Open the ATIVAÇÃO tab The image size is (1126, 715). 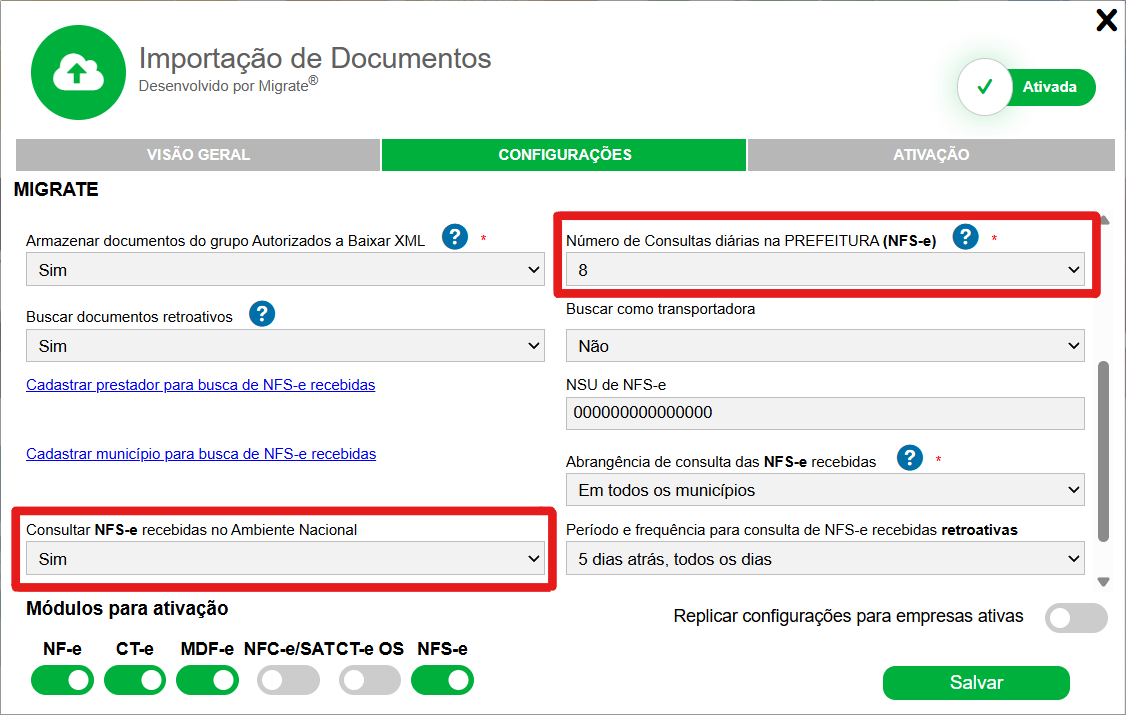tap(930, 155)
